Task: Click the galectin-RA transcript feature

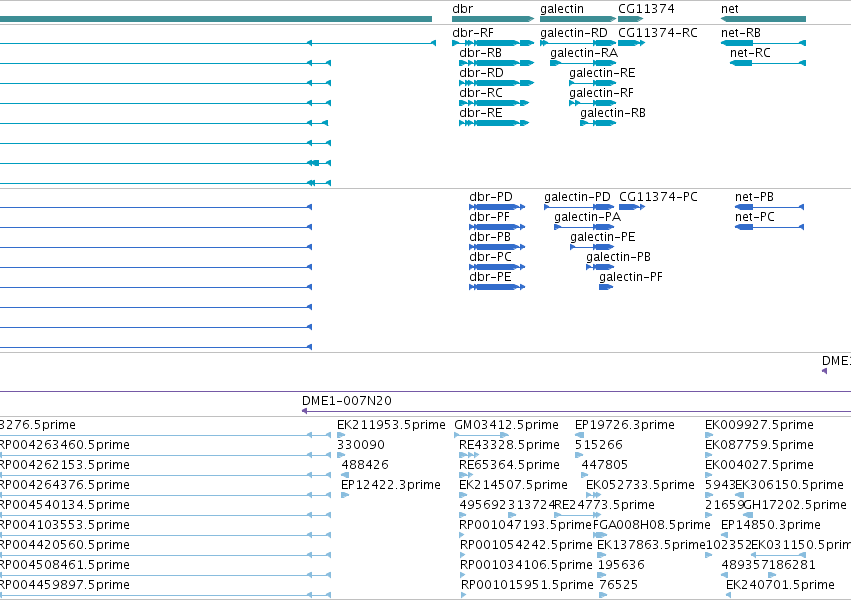Action: click(583, 63)
